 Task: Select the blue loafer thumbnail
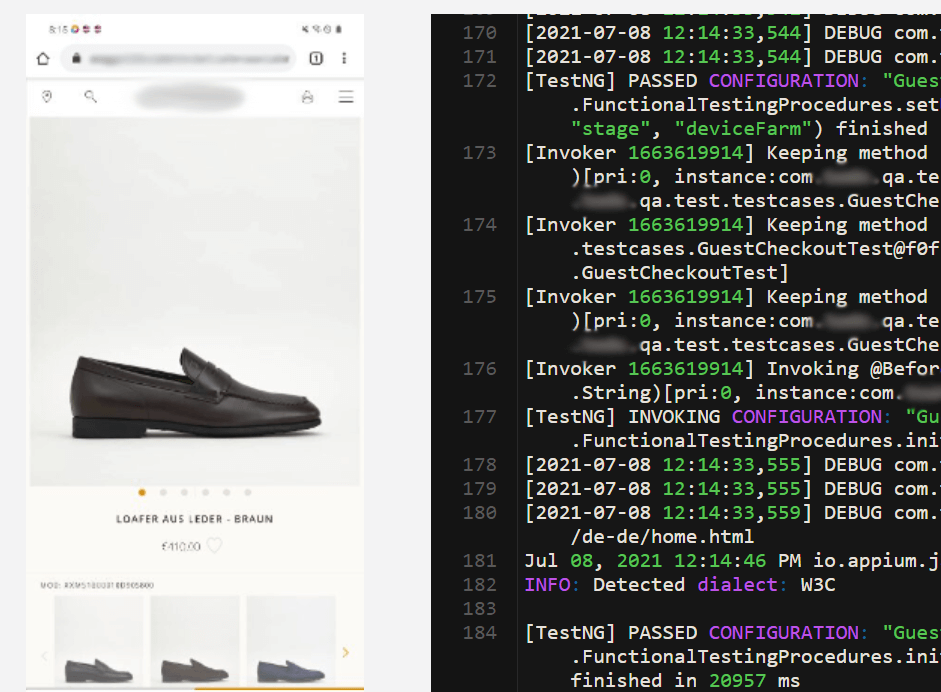click(291, 641)
